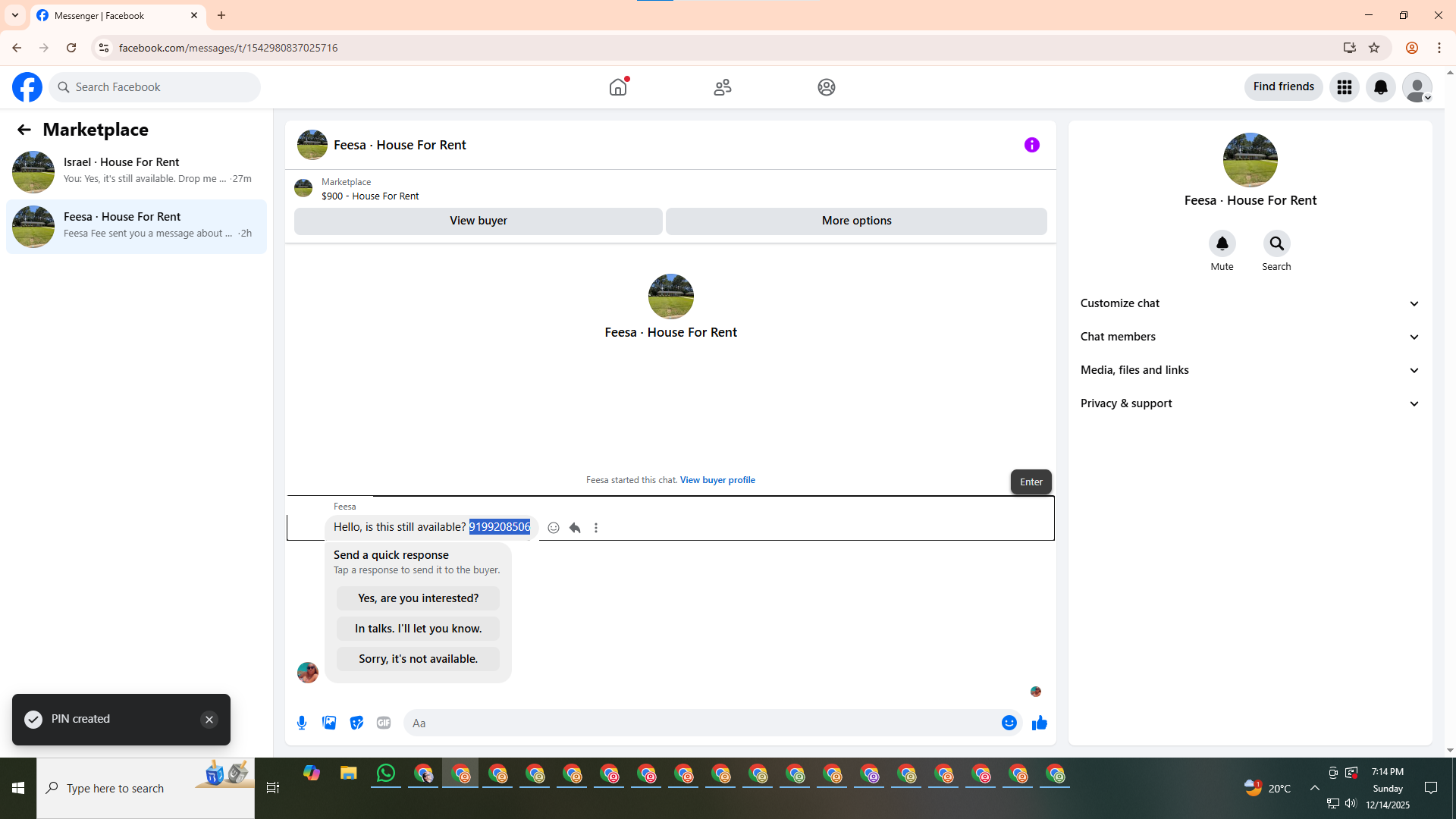
Task: Click the View buyer button
Action: coord(478,221)
